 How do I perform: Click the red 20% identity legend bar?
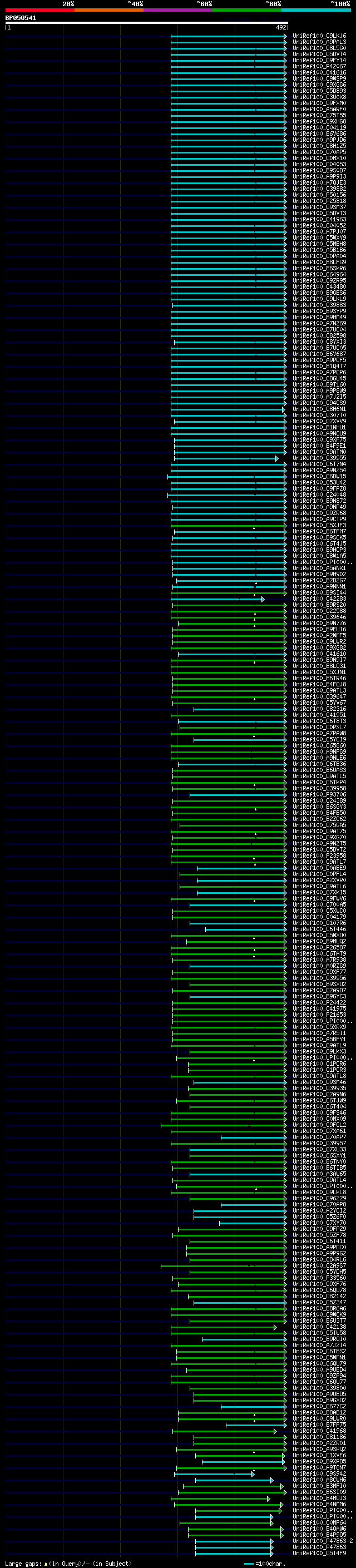pyautogui.click(x=39, y=10)
